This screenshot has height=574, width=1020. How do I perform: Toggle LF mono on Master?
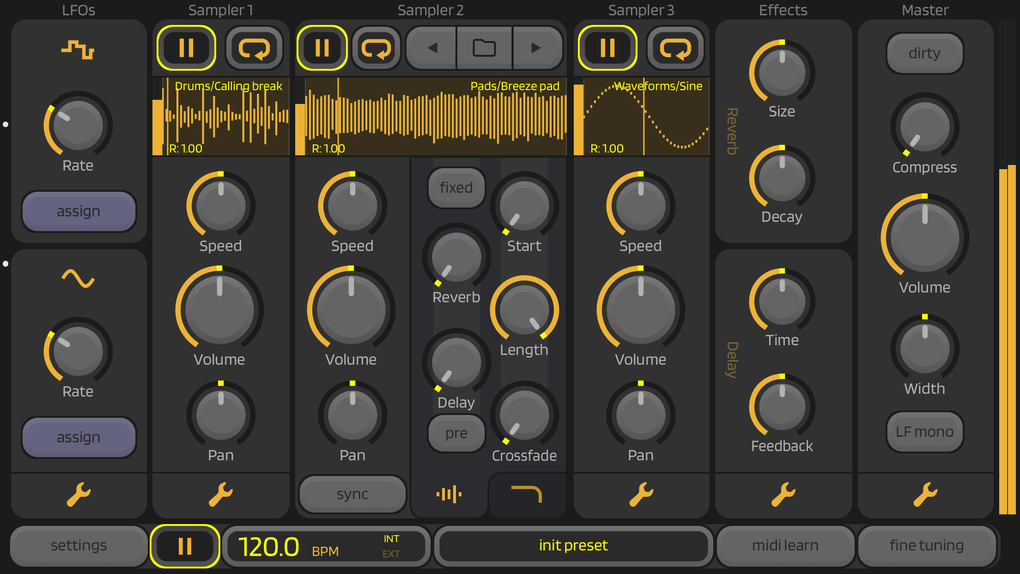click(924, 431)
